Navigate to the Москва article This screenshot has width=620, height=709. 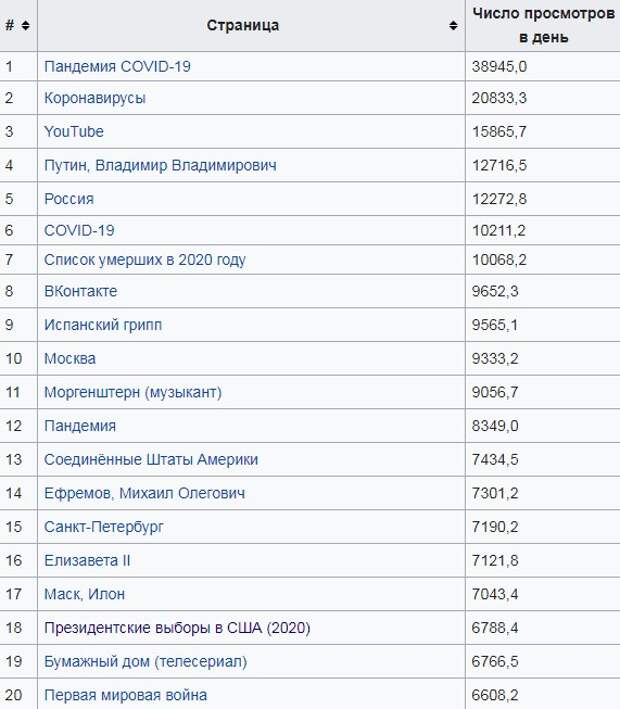(x=71, y=358)
